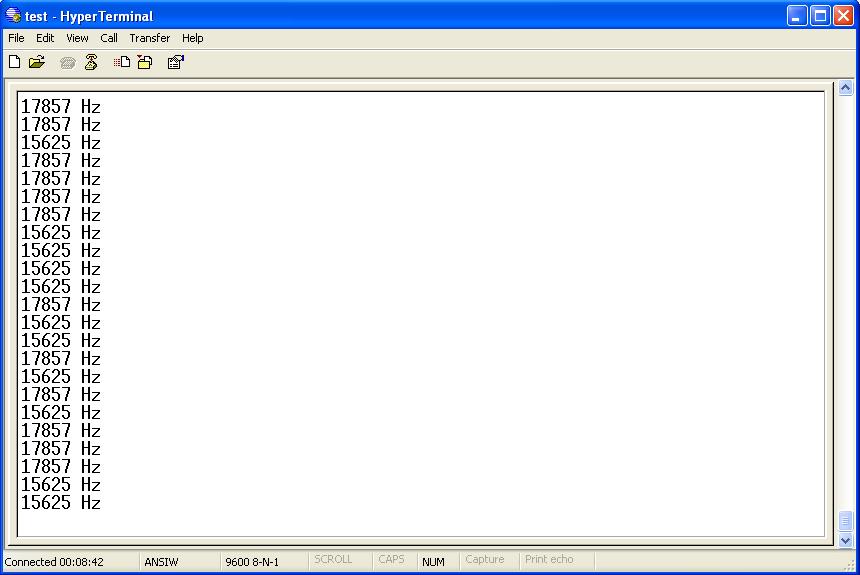This screenshot has height=575, width=860.
Task: Click the Receive file toolbar icon
Action: pyautogui.click(x=145, y=62)
